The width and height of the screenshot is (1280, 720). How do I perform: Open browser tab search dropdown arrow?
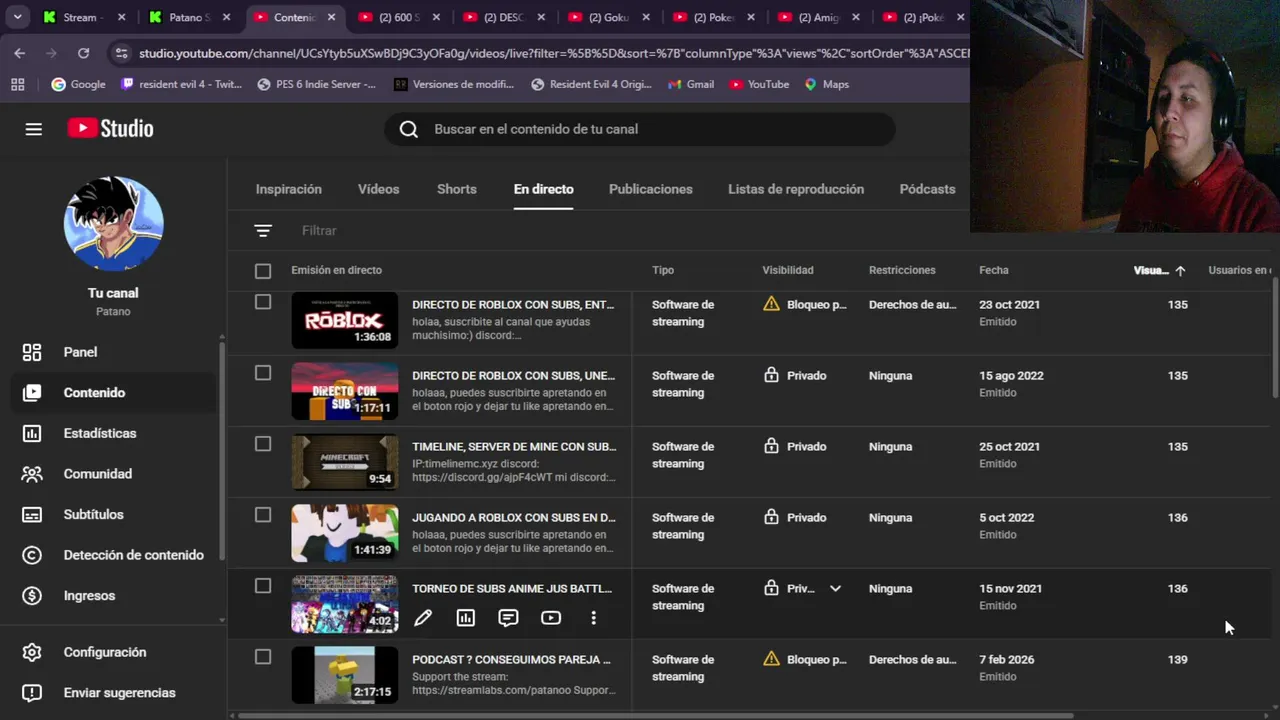pyautogui.click(x=17, y=17)
